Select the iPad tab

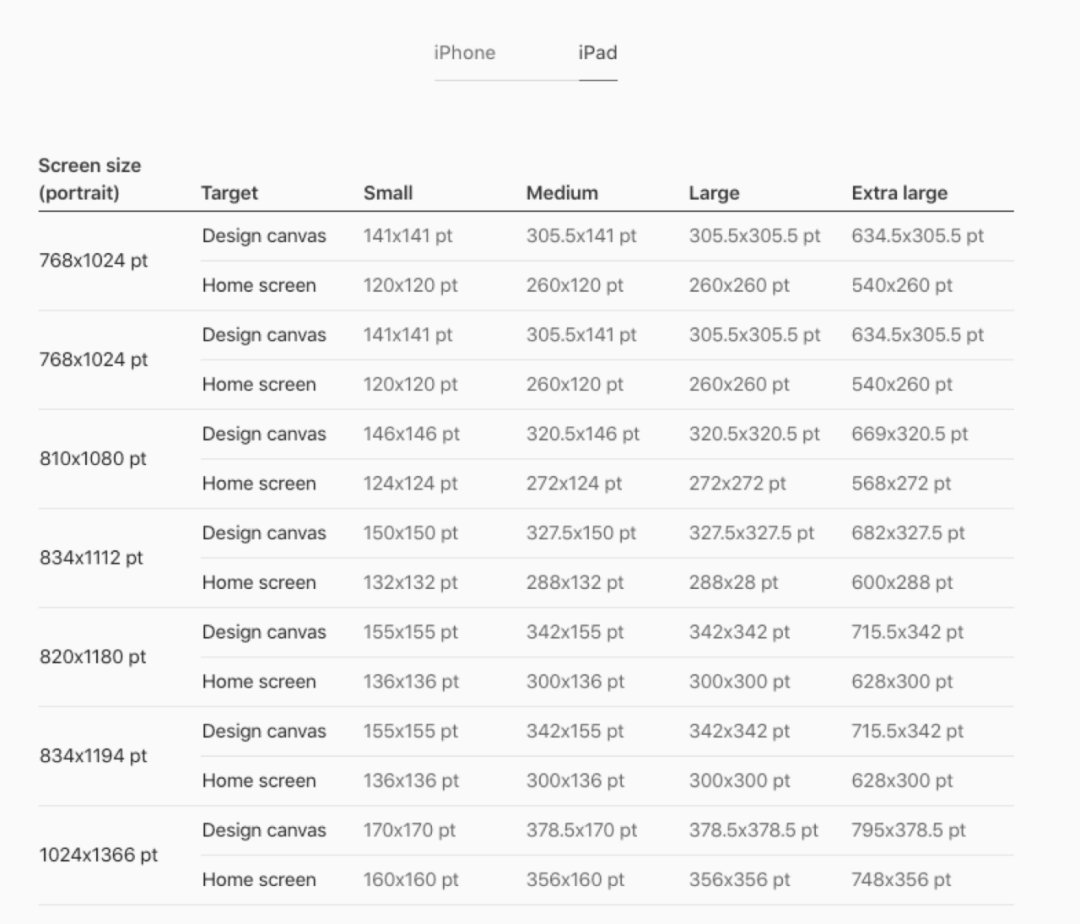pyautogui.click(x=597, y=53)
